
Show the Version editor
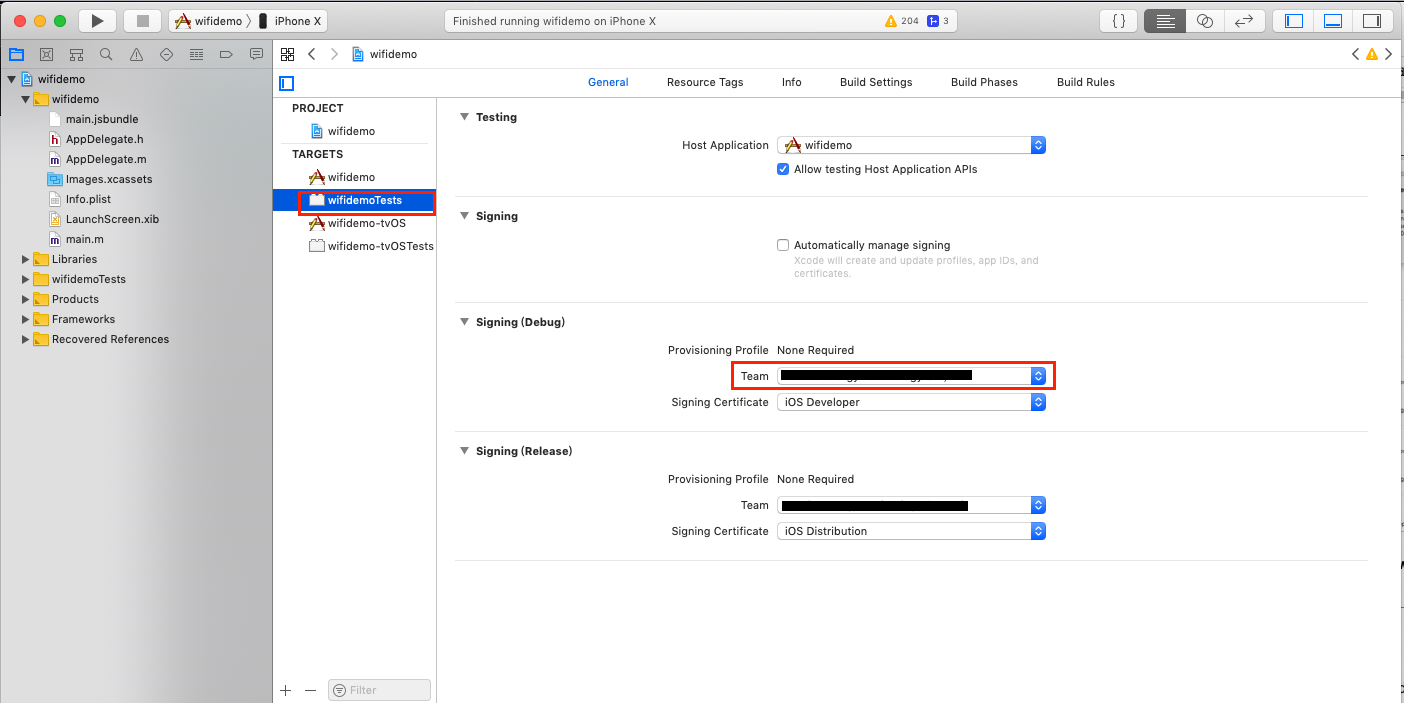pyautogui.click(x=1244, y=21)
